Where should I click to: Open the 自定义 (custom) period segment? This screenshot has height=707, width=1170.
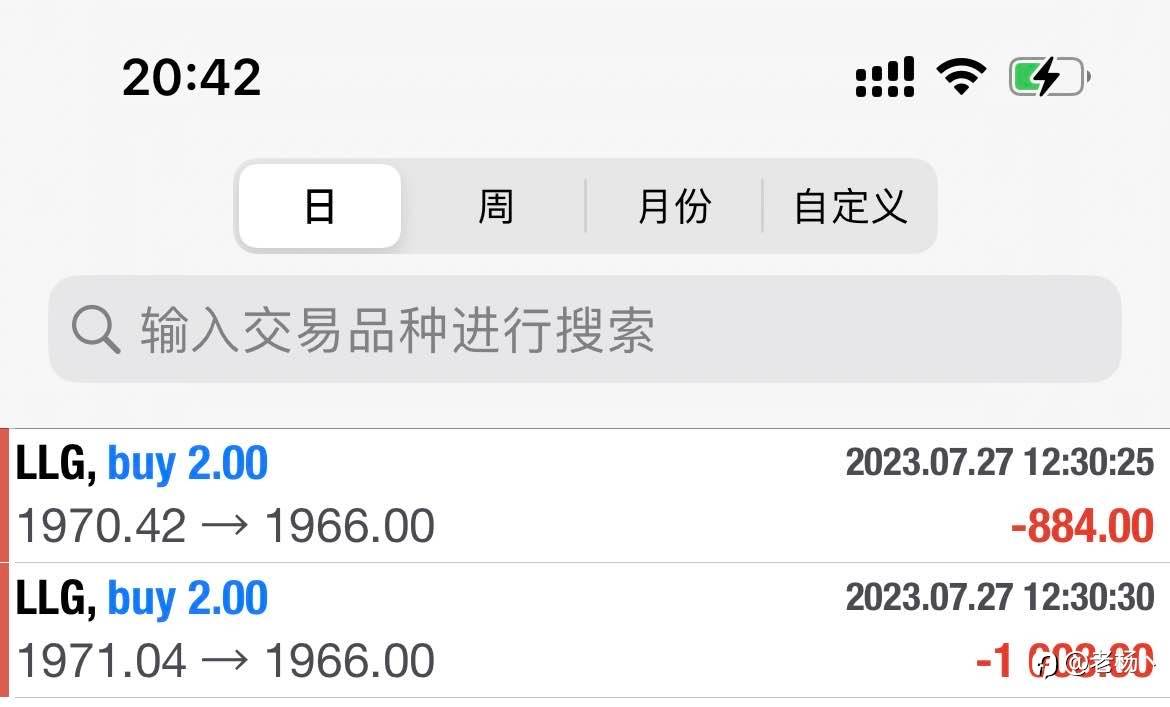850,206
